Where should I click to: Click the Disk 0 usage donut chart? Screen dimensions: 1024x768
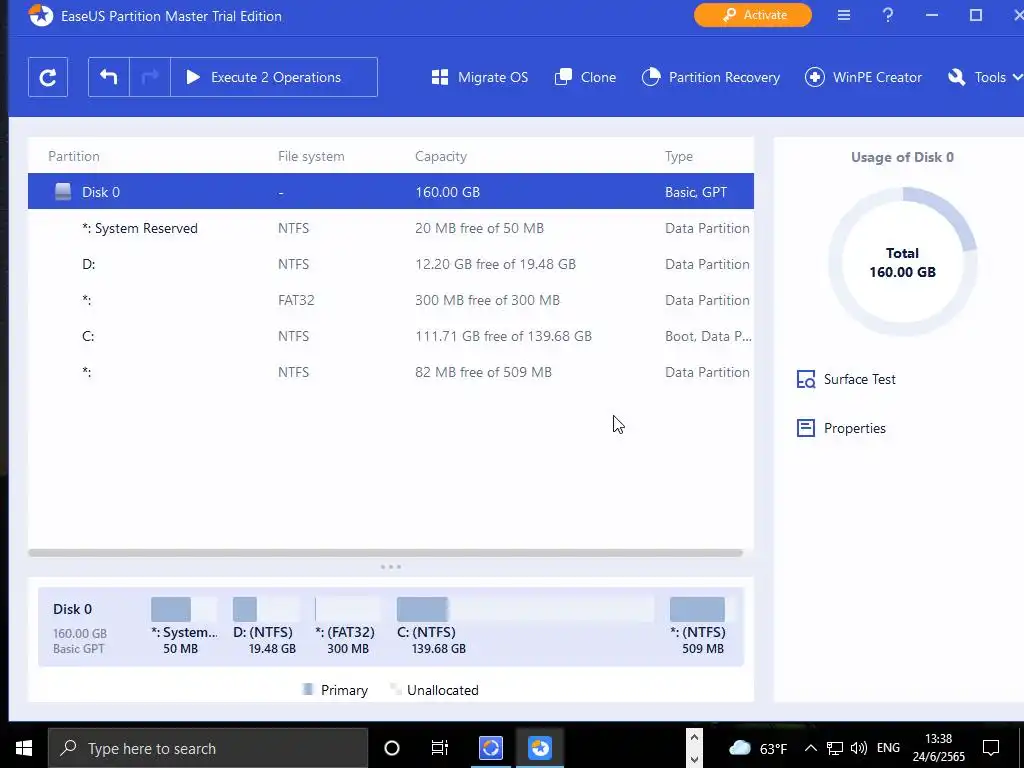(903, 262)
